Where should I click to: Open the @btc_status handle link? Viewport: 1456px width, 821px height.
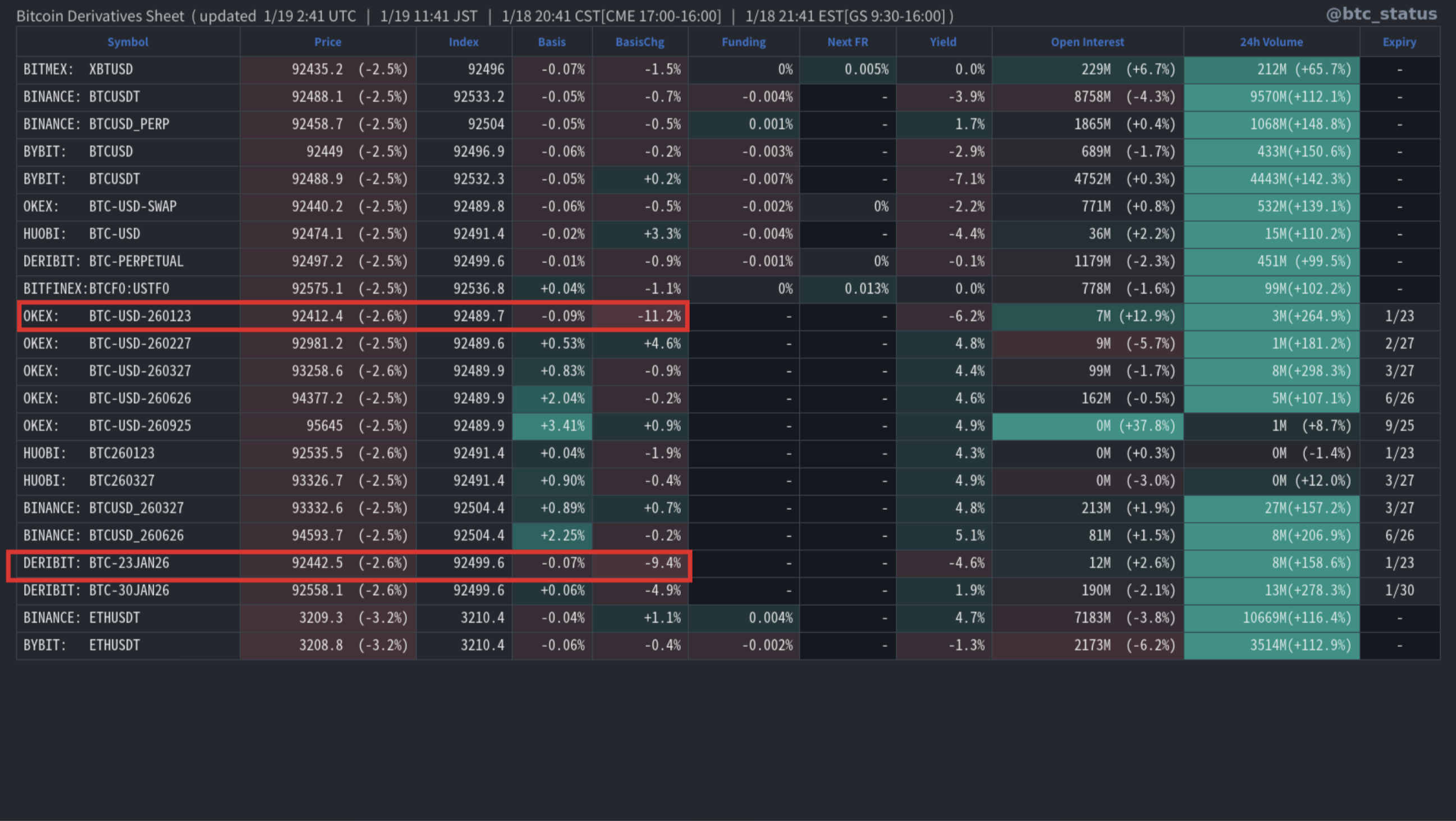point(1381,14)
